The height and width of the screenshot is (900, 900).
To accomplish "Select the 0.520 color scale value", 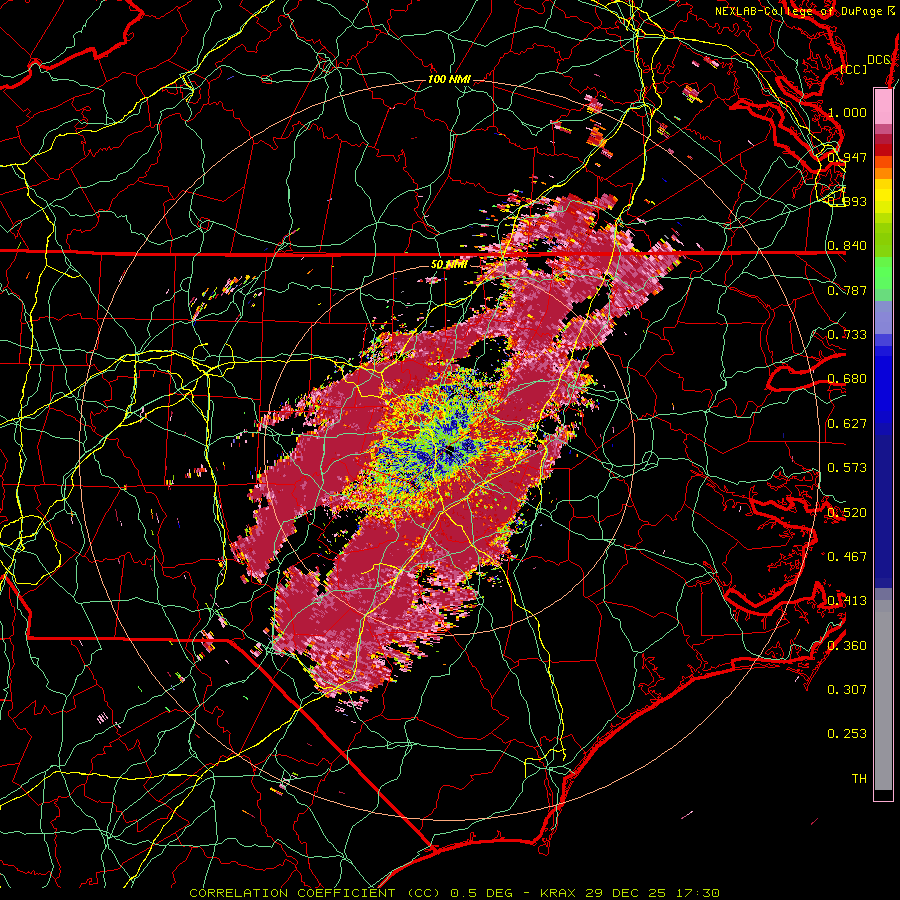I will pos(847,513).
